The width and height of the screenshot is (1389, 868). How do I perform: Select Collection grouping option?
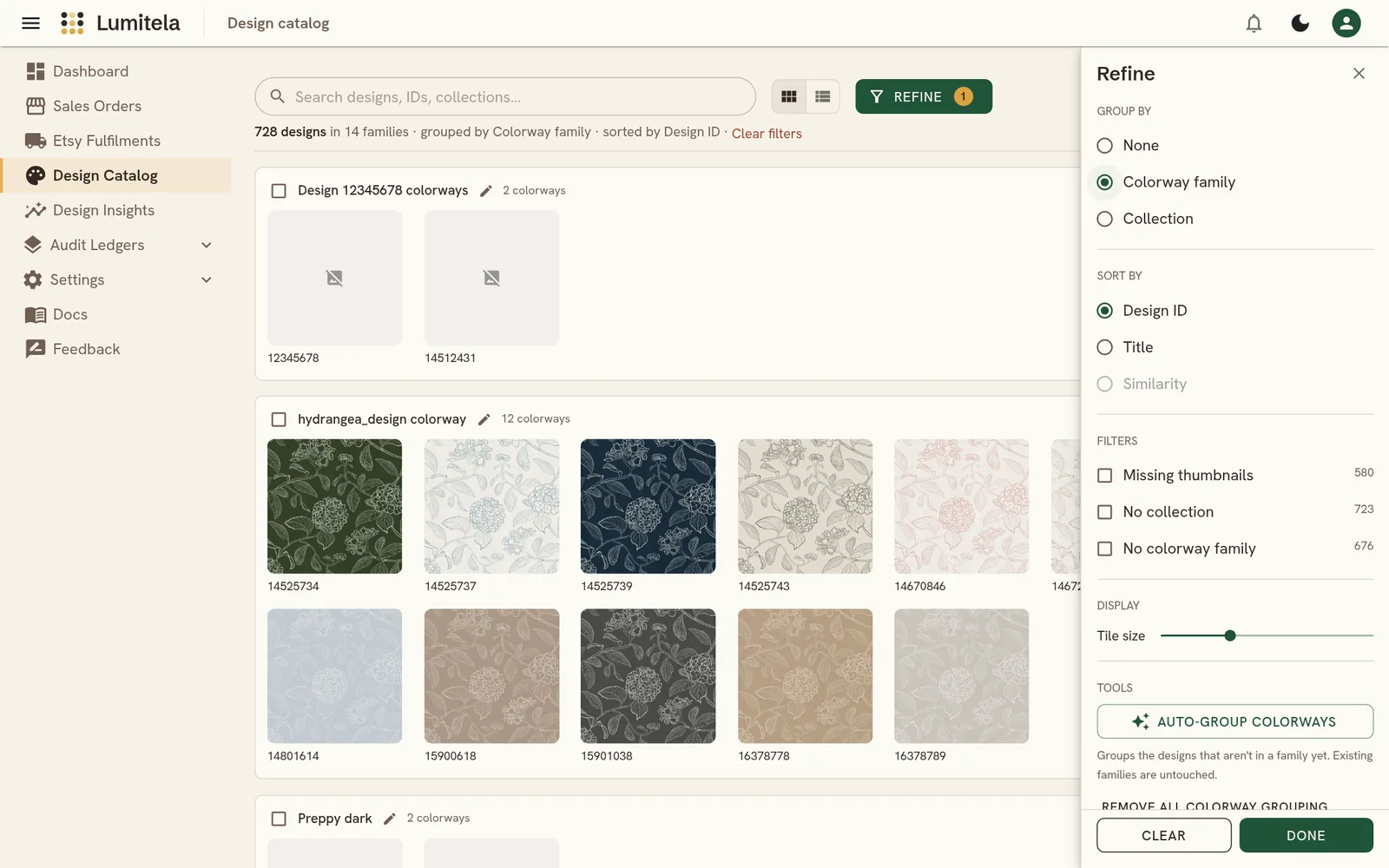(1104, 219)
